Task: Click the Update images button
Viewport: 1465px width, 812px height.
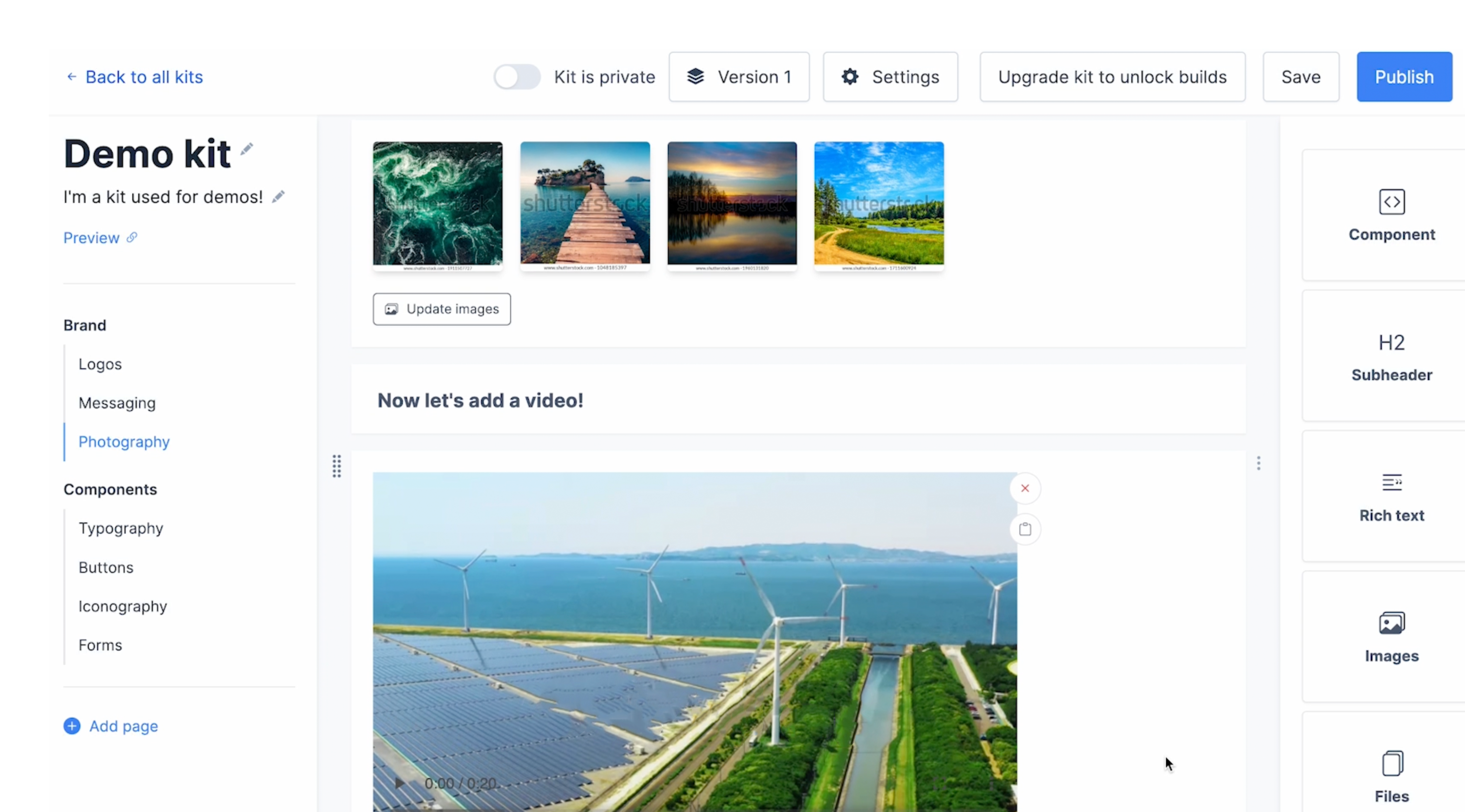Action: [441, 308]
